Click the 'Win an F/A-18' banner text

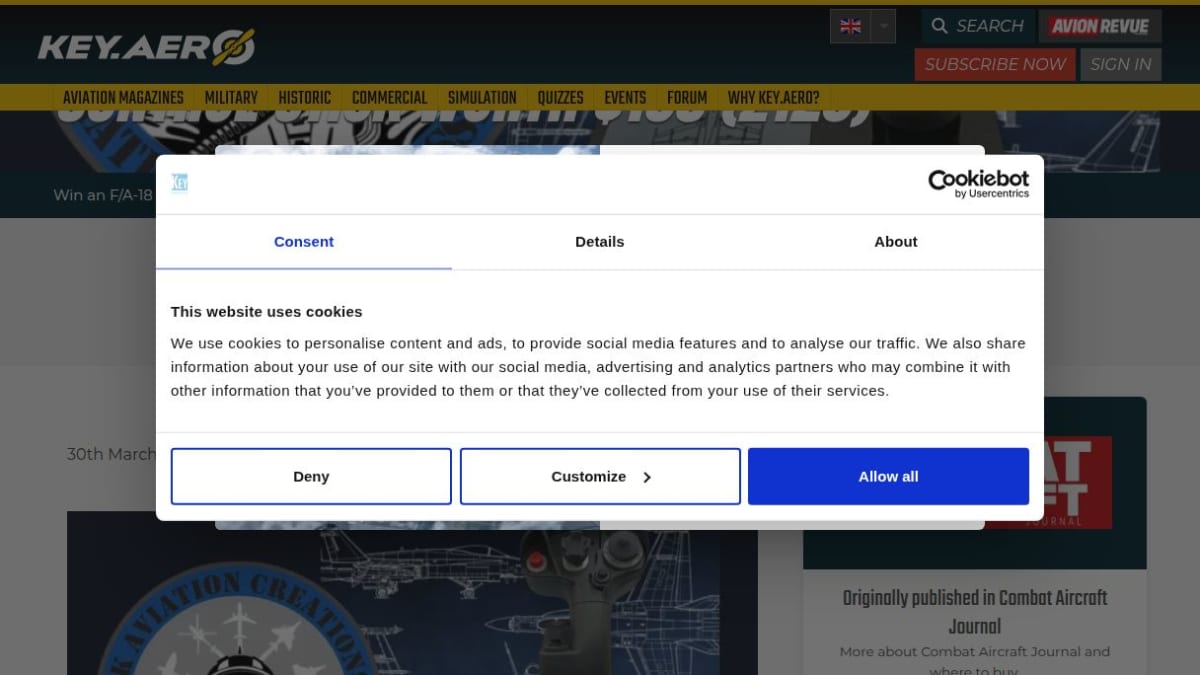tap(103, 195)
